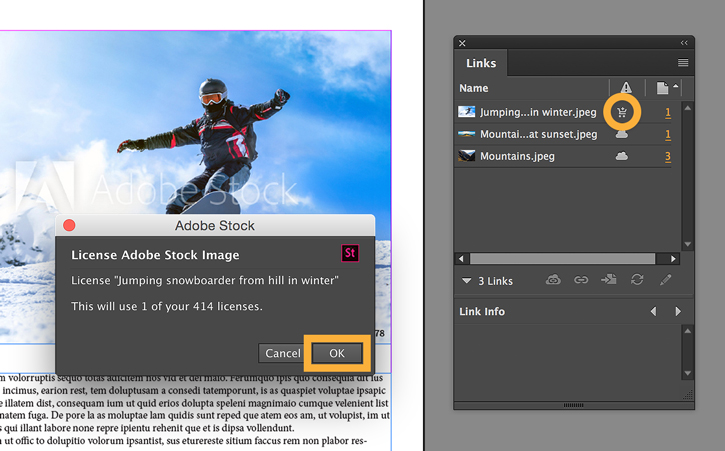This screenshot has width=725, height=451.
Task: Open the Links panel flyout menu
Action: click(683, 62)
